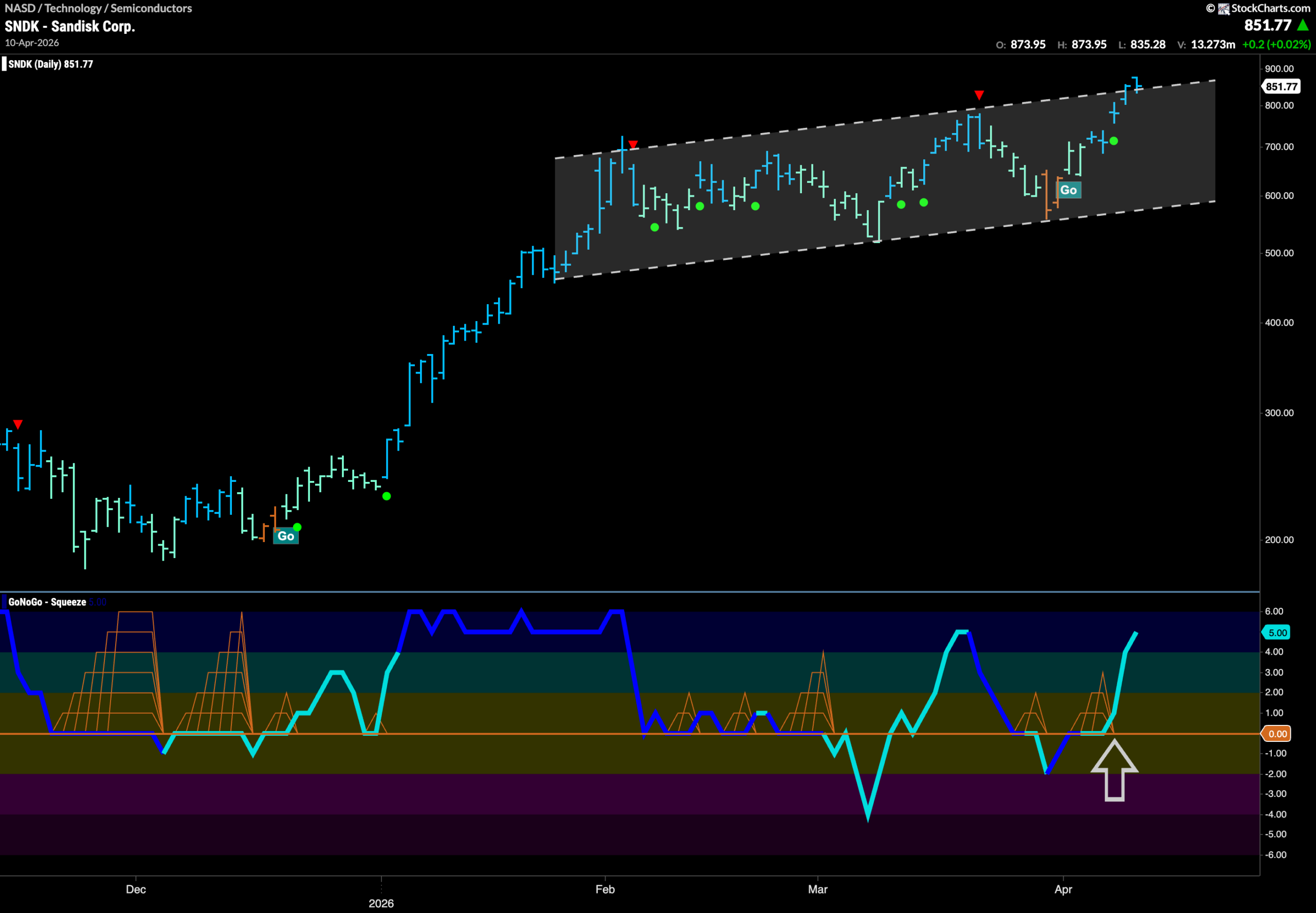1316x913 pixels.
Task: Click the SNDK (Daily) 851.77 legend label
Action: click(x=50, y=64)
